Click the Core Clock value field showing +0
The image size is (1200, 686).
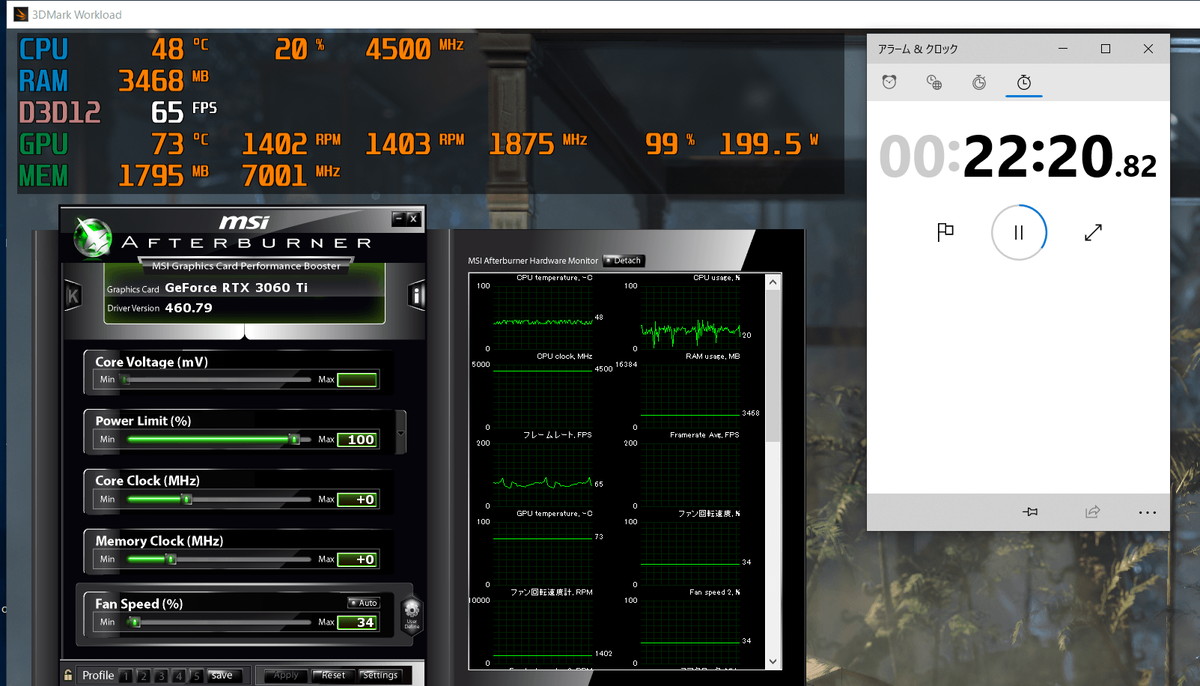point(357,500)
